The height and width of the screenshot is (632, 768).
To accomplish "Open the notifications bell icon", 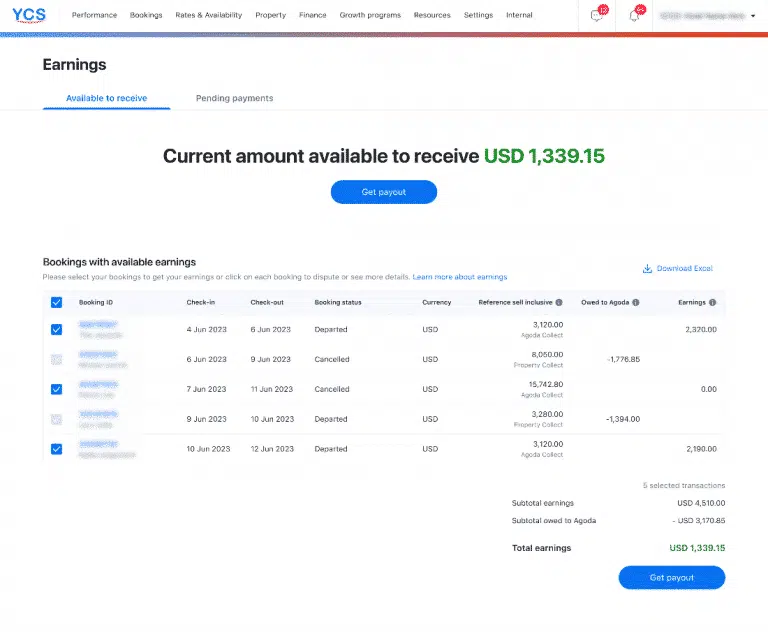I will coord(634,15).
